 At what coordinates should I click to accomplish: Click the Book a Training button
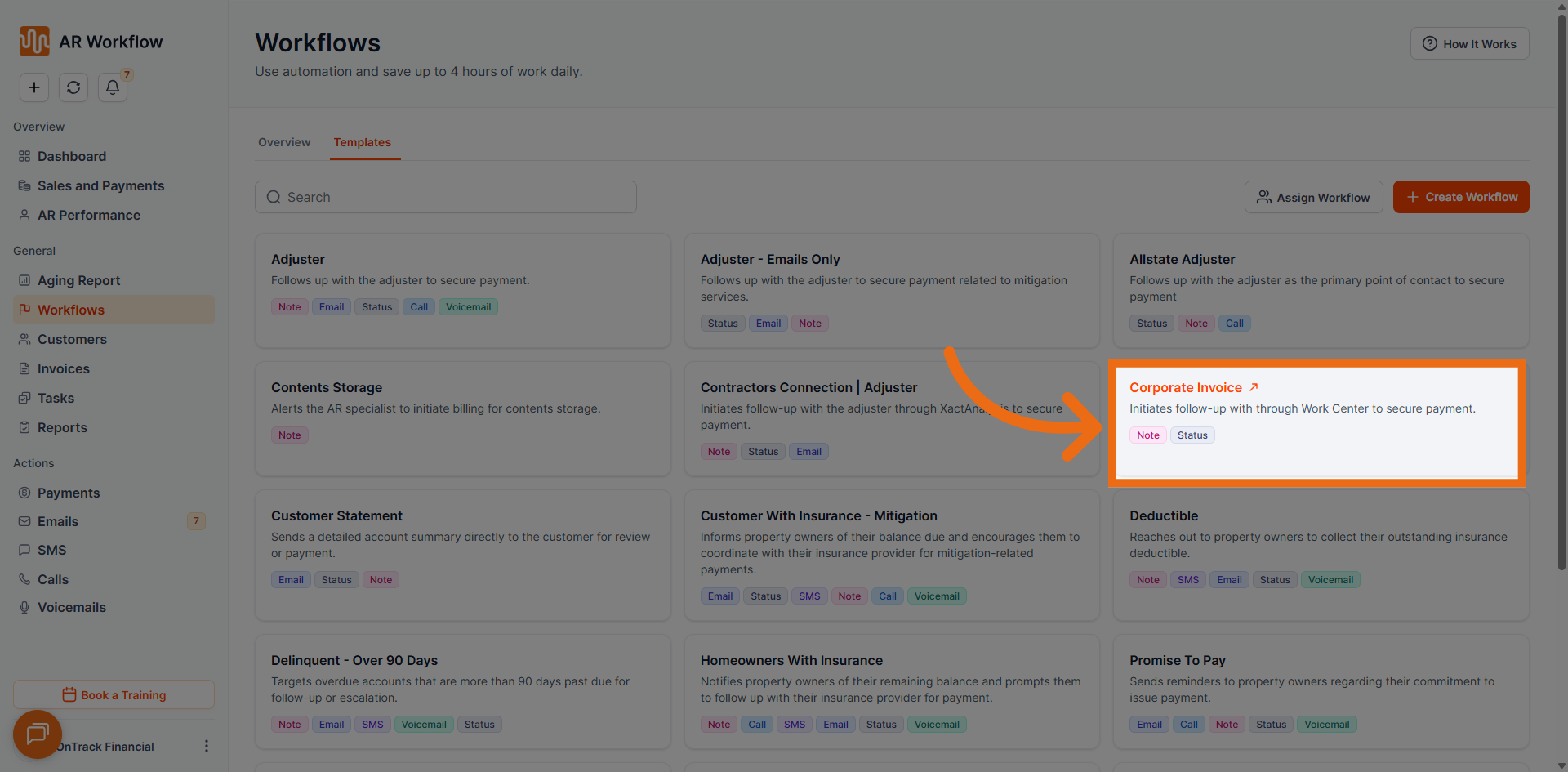coord(114,694)
